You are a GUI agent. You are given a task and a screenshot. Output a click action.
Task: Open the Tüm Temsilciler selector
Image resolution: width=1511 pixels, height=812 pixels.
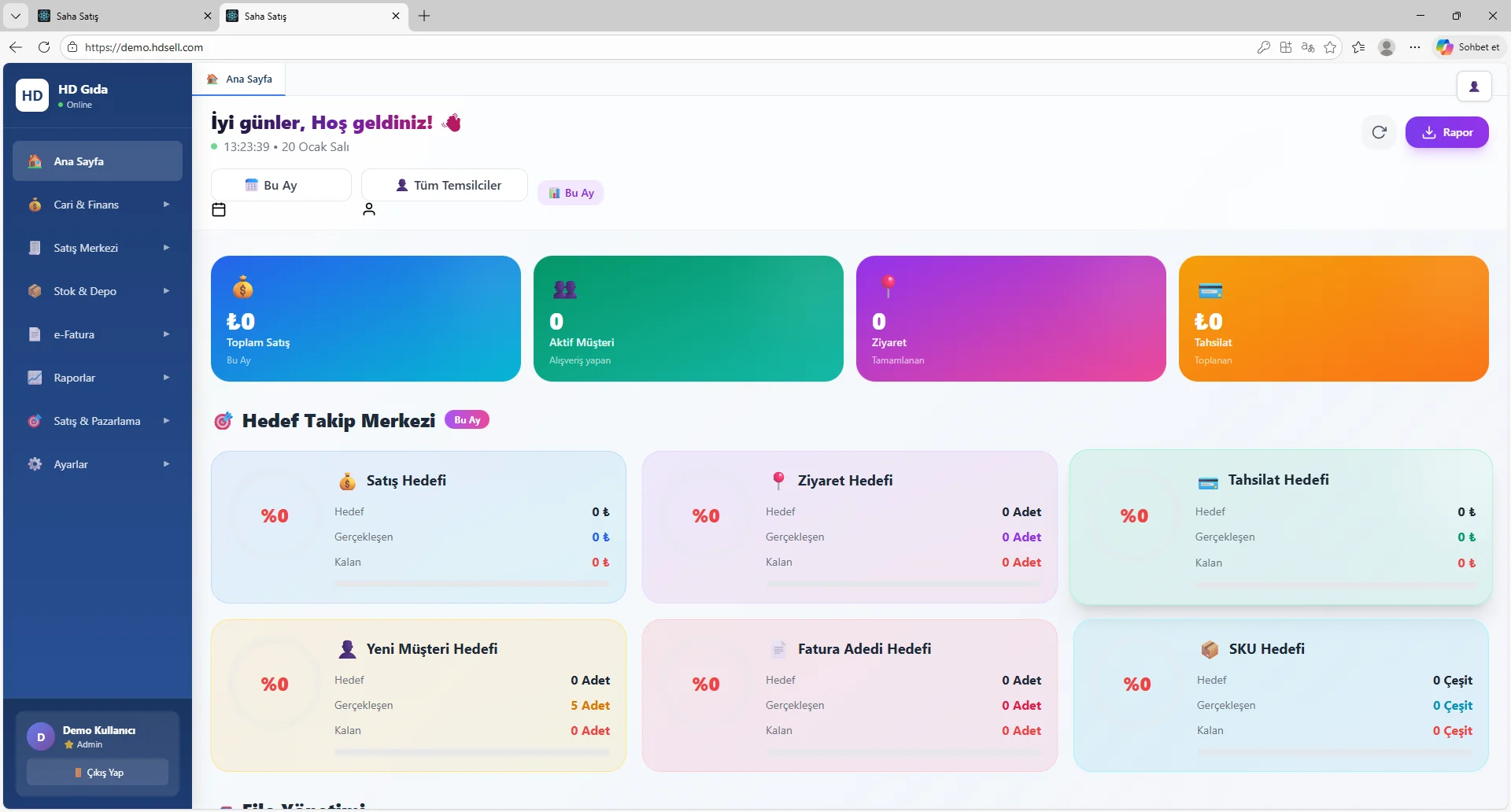pyautogui.click(x=444, y=185)
